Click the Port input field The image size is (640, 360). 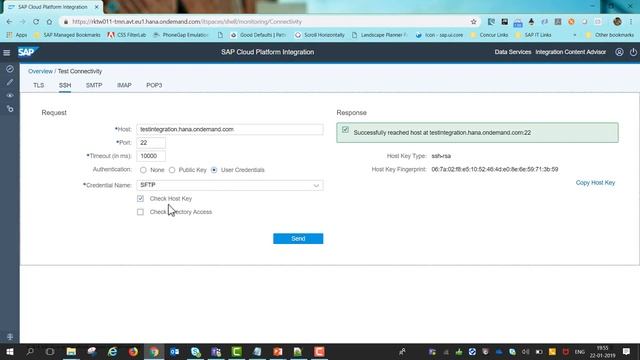pos(151,143)
